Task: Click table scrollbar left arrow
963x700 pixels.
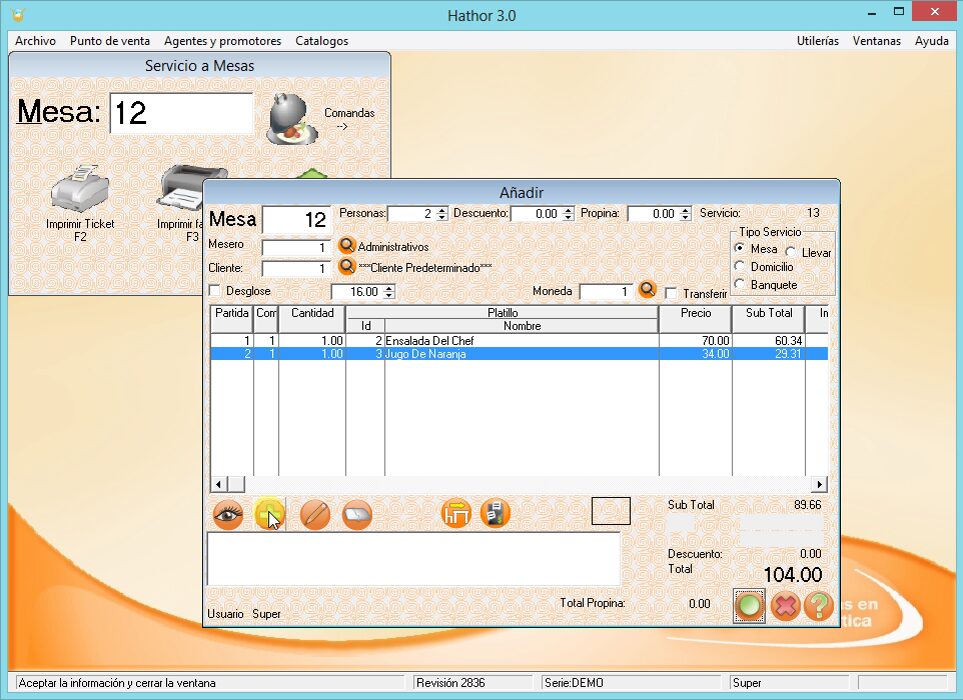Action: click(218, 484)
